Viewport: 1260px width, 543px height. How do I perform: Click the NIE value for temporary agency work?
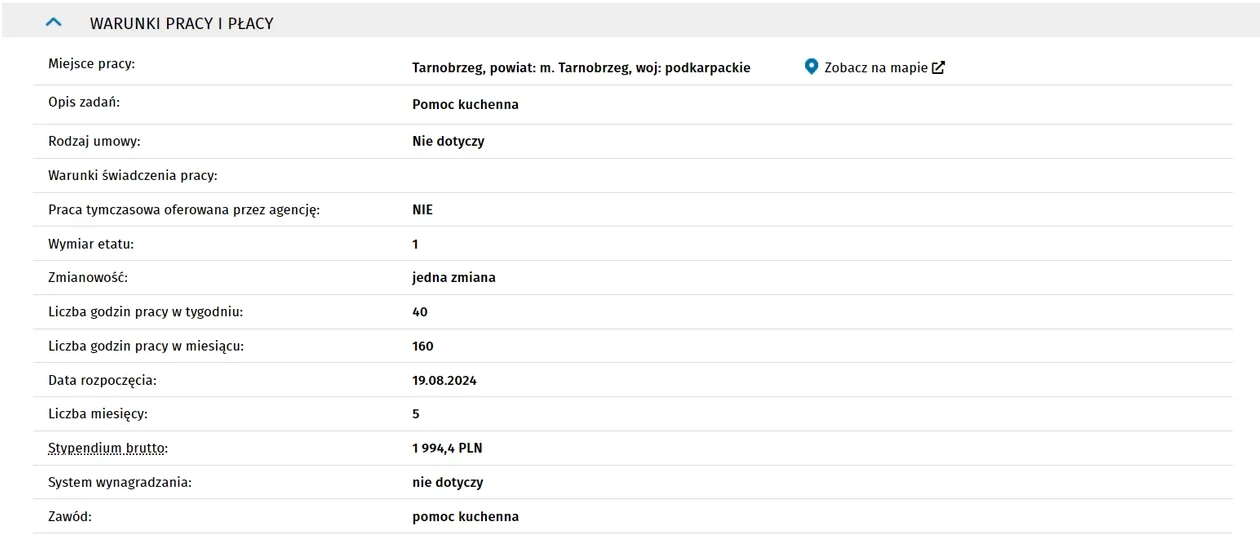click(x=422, y=210)
